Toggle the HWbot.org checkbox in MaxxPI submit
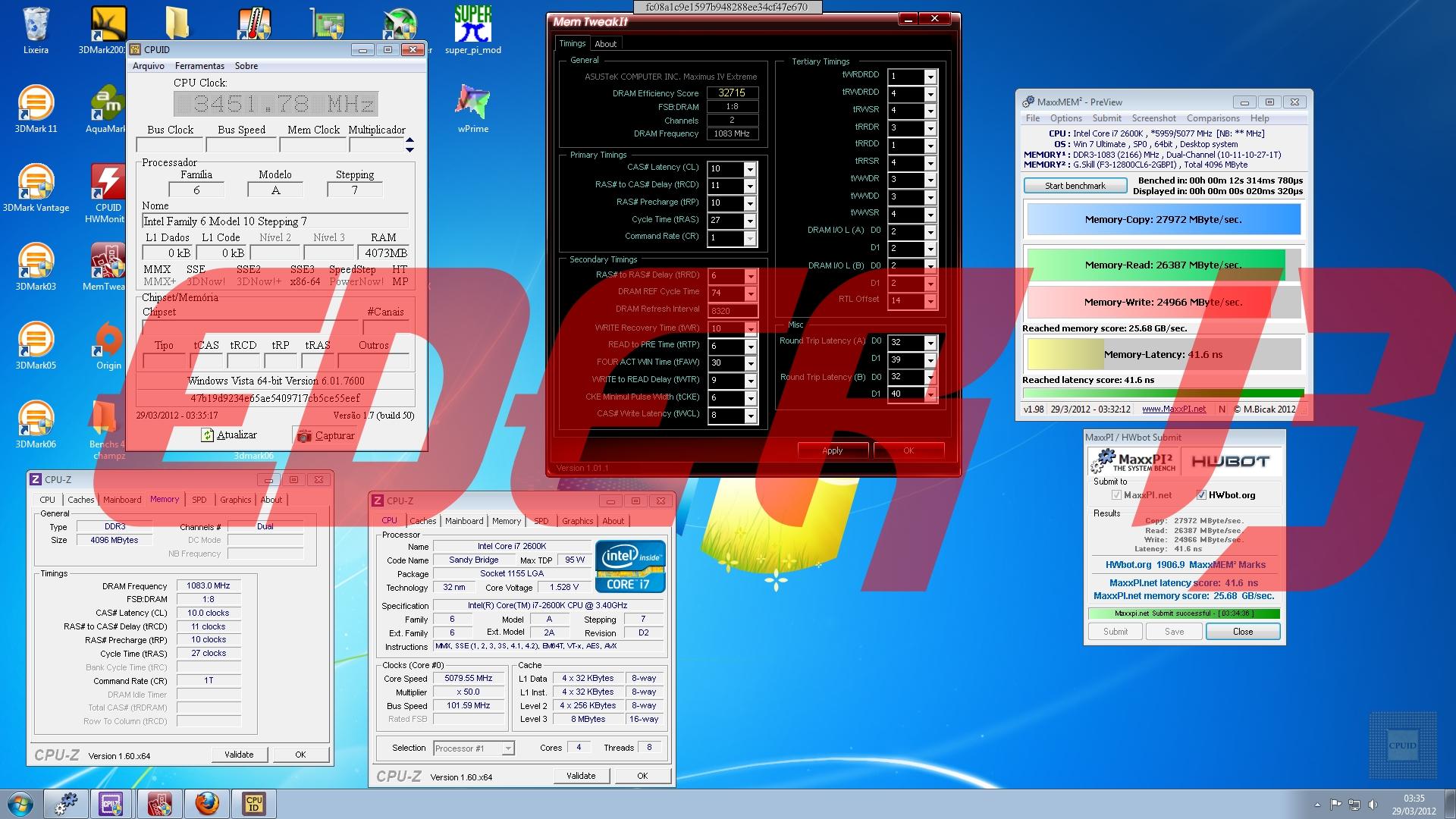 (1201, 495)
